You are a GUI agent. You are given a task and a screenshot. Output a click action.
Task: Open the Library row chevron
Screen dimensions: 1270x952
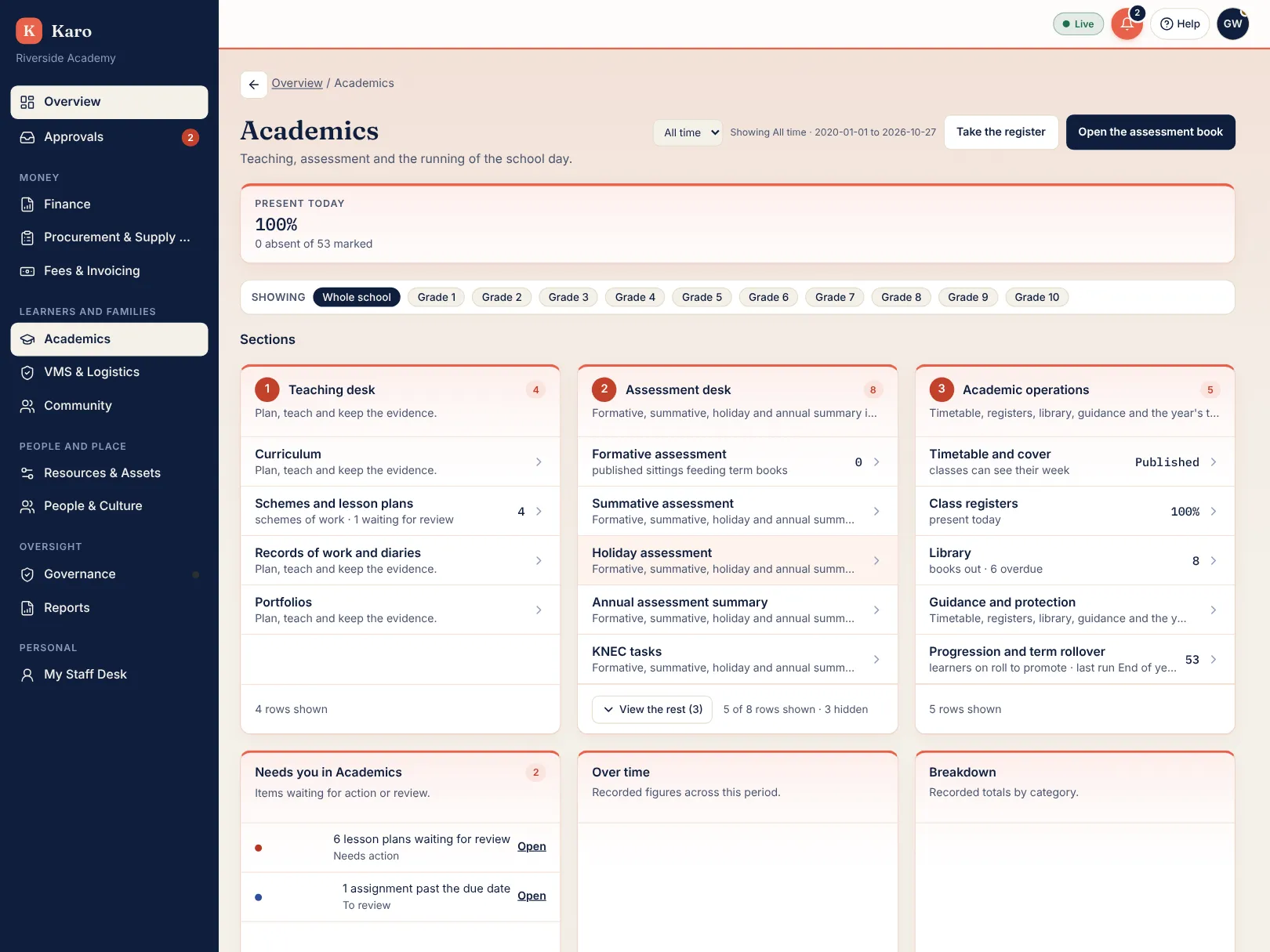(x=1214, y=561)
